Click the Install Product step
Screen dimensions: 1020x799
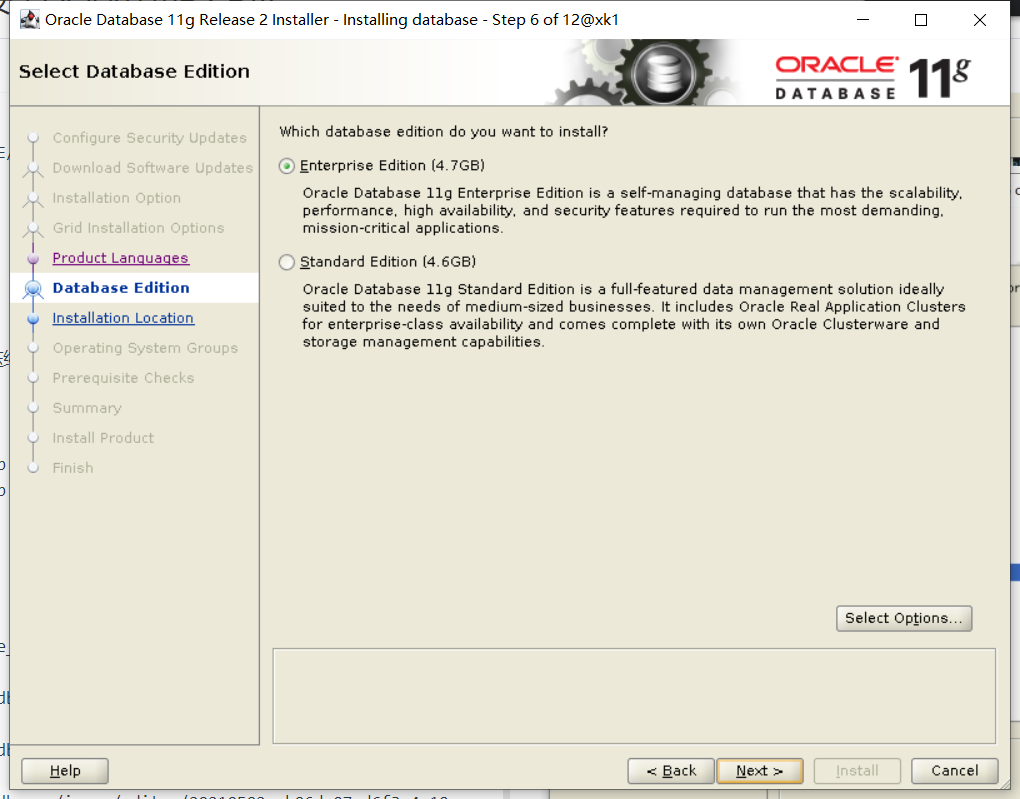tap(103, 438)
